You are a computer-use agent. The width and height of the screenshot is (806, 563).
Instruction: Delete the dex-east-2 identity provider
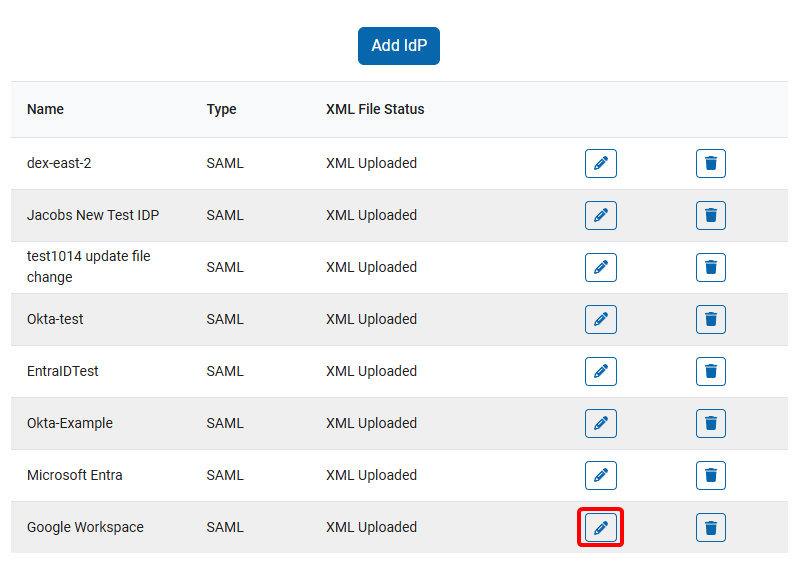pos(710,163)
